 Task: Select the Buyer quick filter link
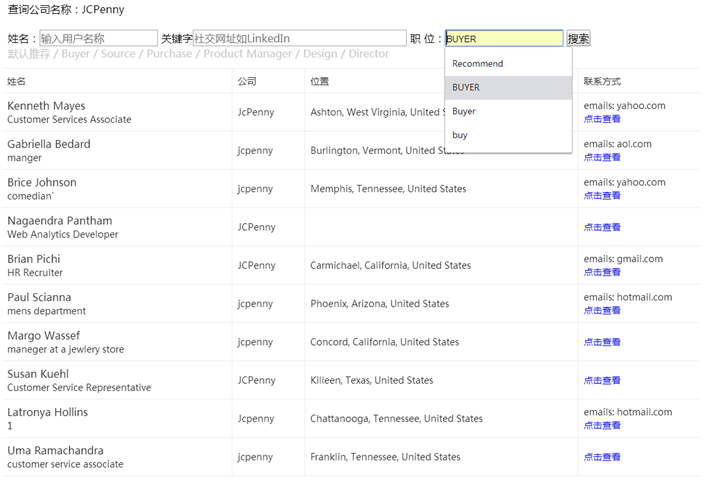pos(76,54)
